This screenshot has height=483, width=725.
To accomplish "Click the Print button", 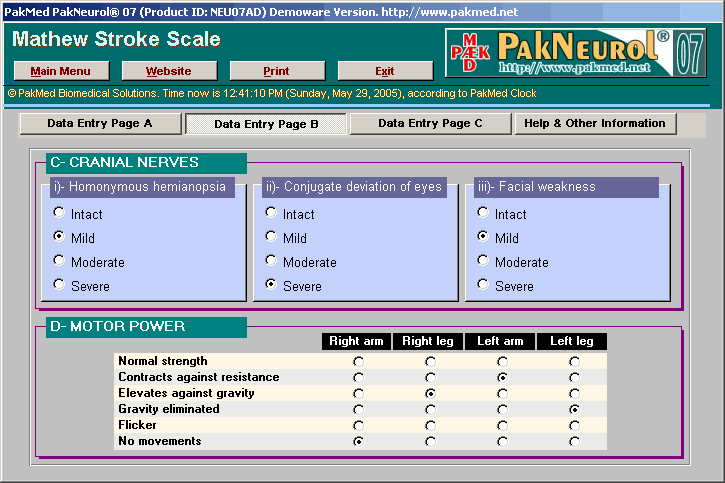I will pos(277,71).
